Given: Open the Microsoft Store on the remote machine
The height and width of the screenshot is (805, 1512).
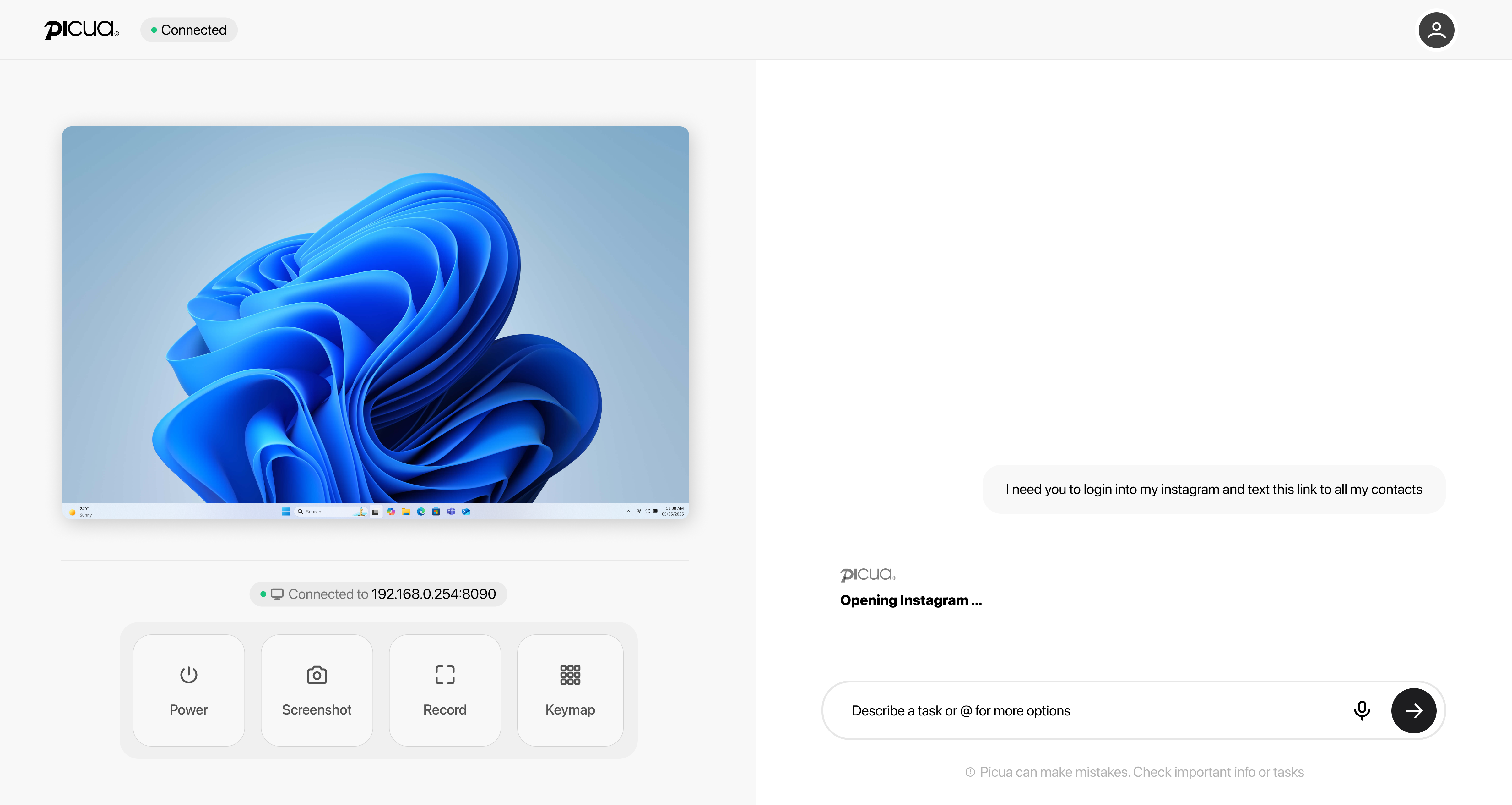Looking at the screenshot, I should point(436,512).
